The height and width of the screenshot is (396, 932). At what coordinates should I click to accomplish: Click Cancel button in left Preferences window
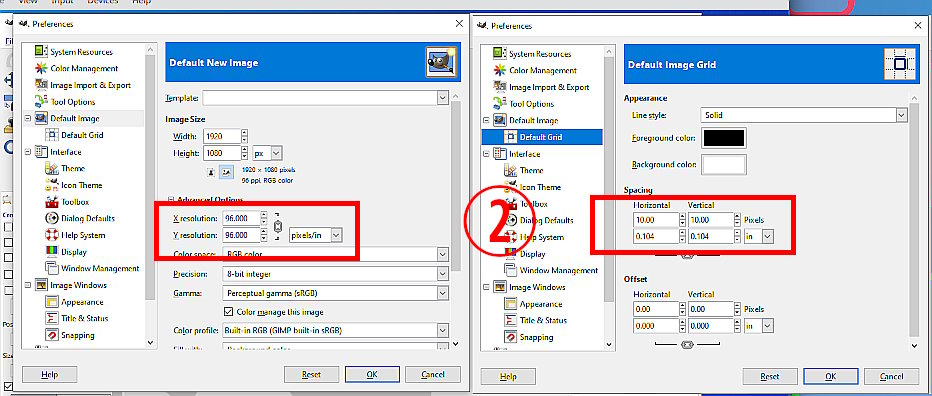pos(433,375)
